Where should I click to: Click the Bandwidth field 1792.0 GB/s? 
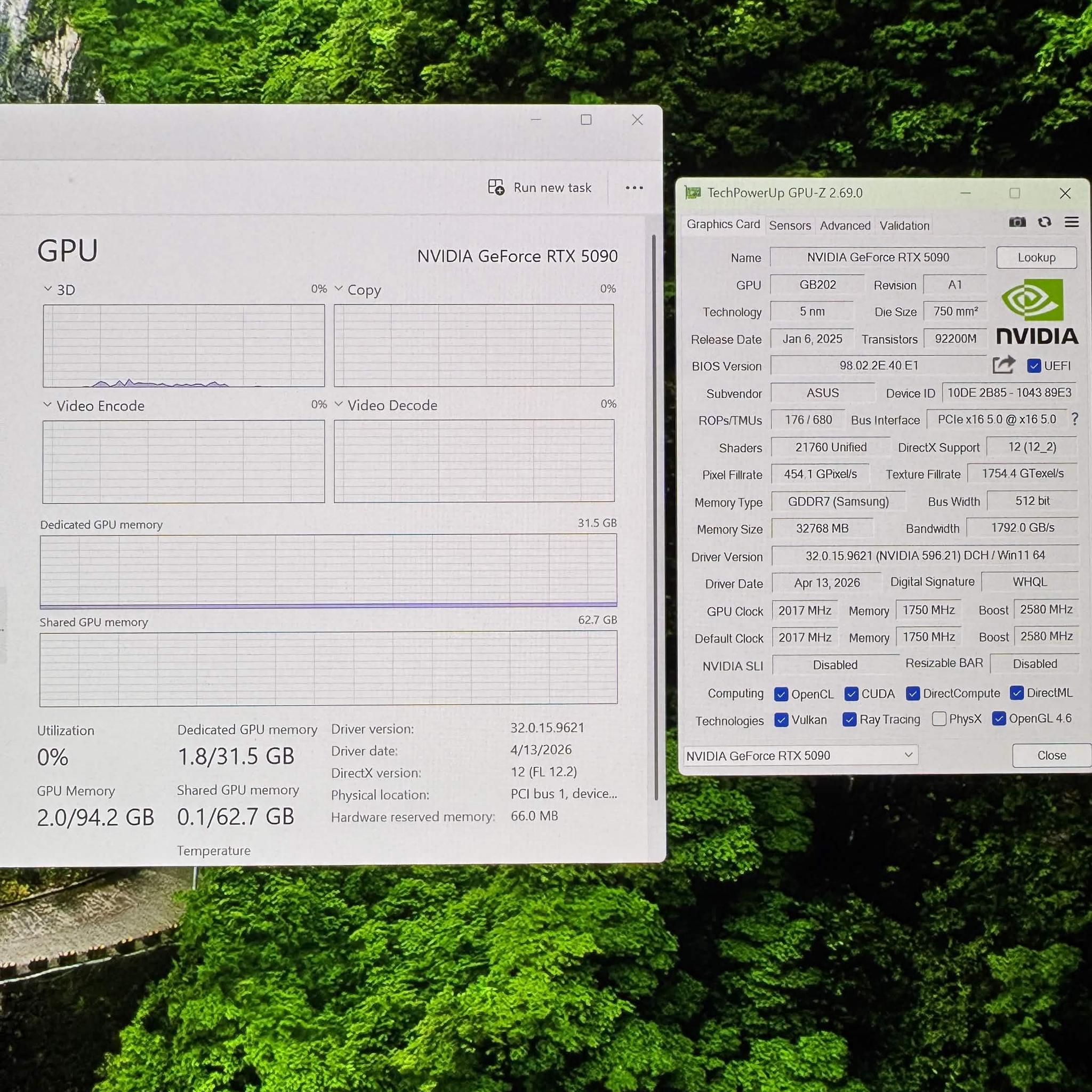click(1023, 527)
